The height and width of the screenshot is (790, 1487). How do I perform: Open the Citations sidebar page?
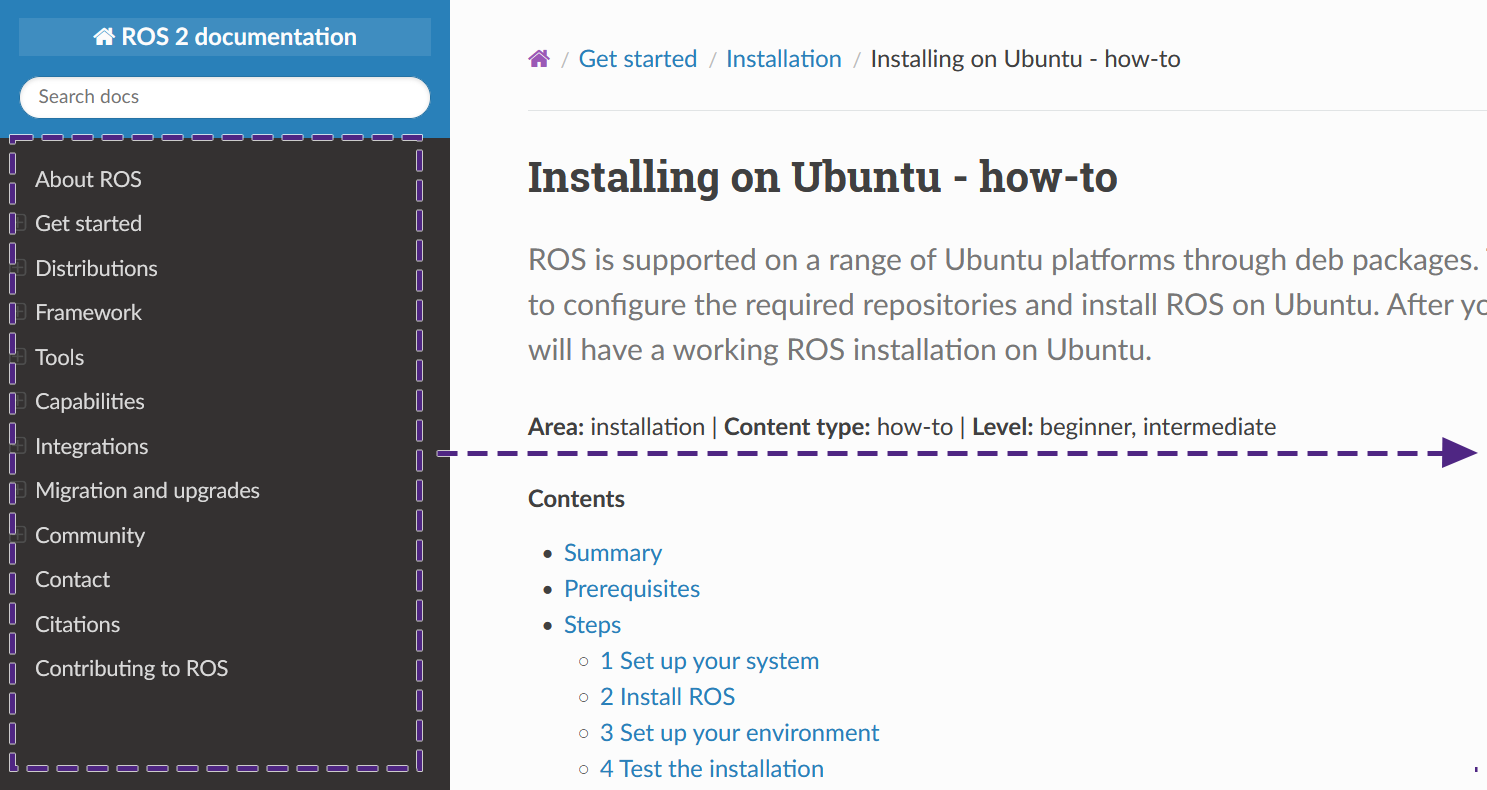coord(77,625)
